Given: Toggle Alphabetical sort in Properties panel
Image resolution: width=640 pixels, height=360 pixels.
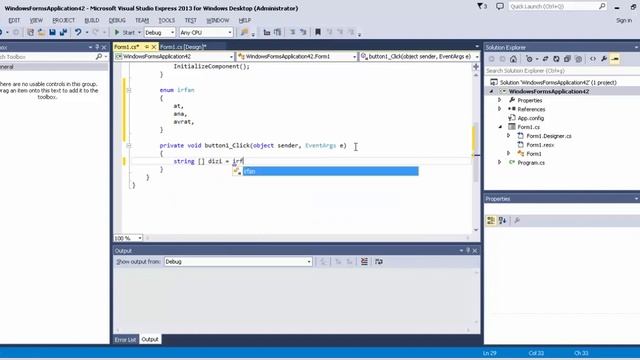Looking at the screenshot, I should point(502,220).
